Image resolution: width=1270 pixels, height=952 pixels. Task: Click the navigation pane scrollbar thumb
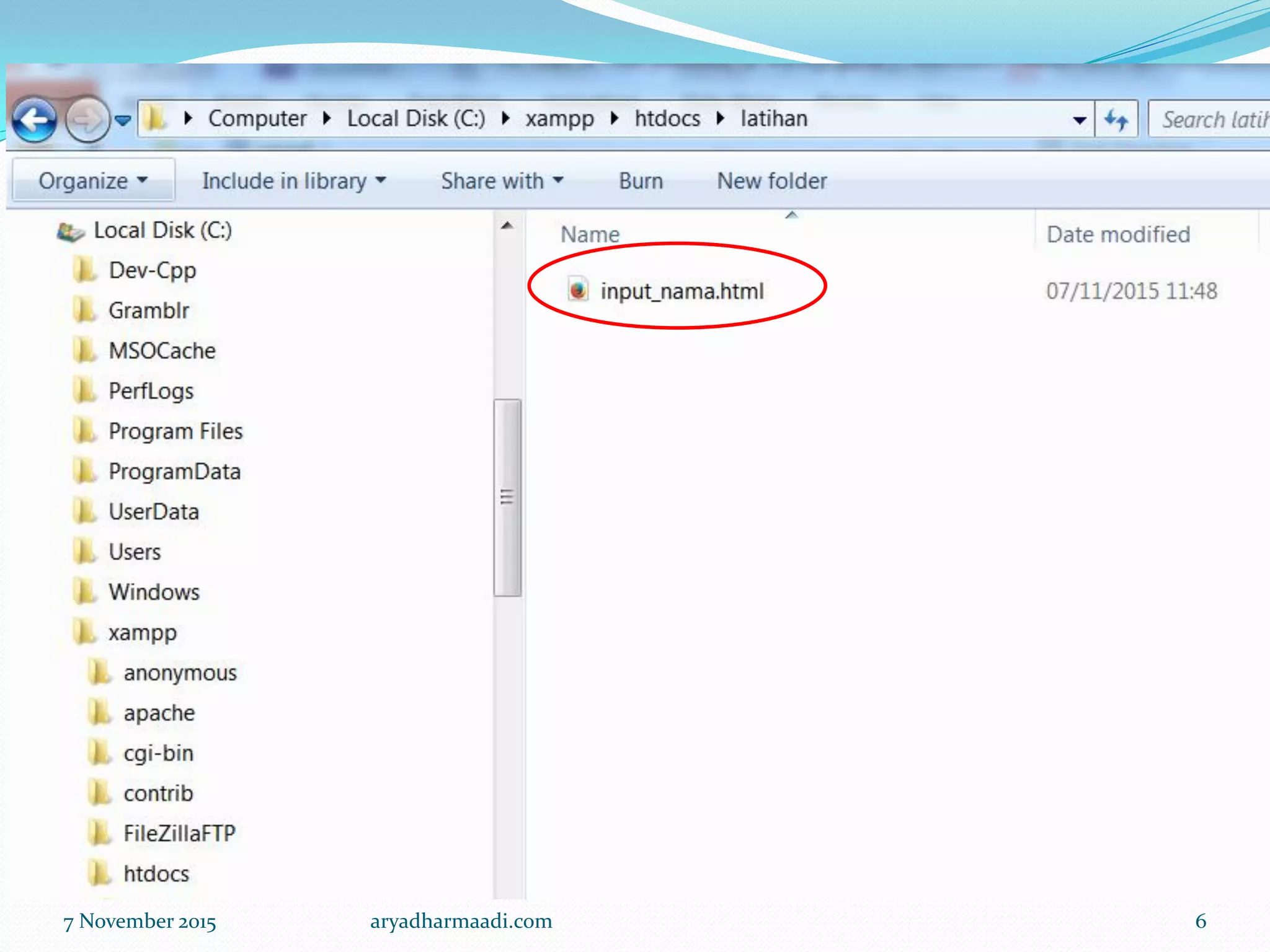pos(507,497)
